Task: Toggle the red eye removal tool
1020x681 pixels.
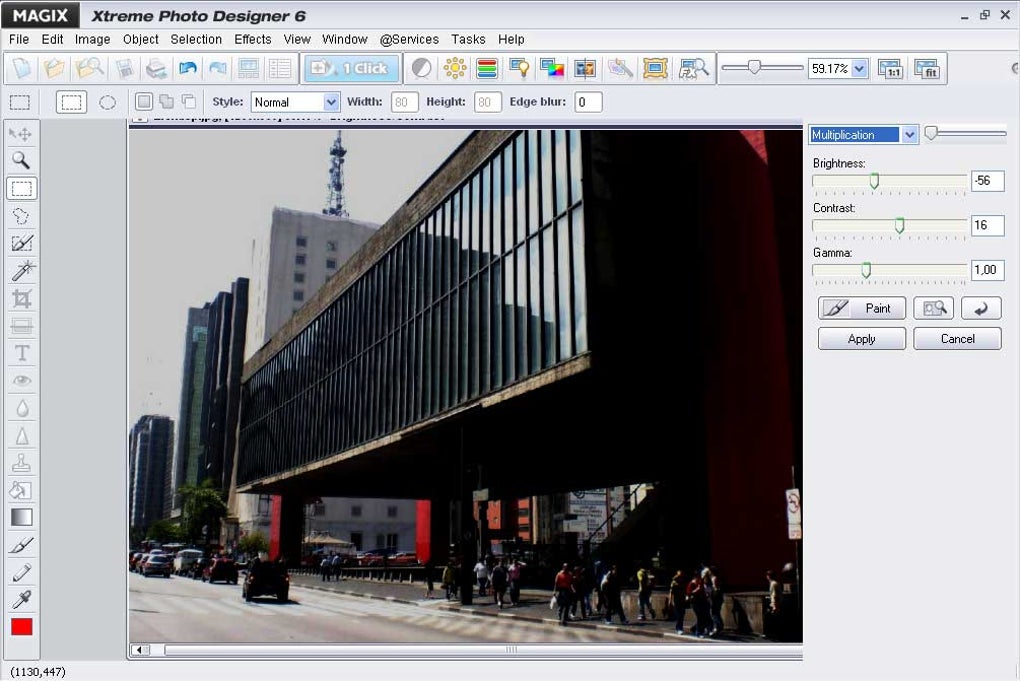Action: 21,379
